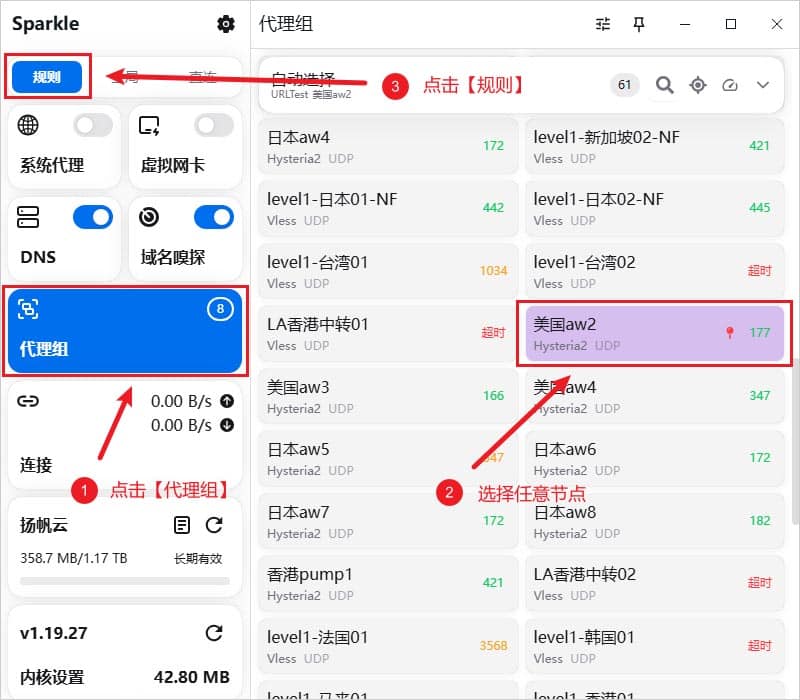Locate current node with target icon
Screen dimensions: 800x700
point(697,85)
